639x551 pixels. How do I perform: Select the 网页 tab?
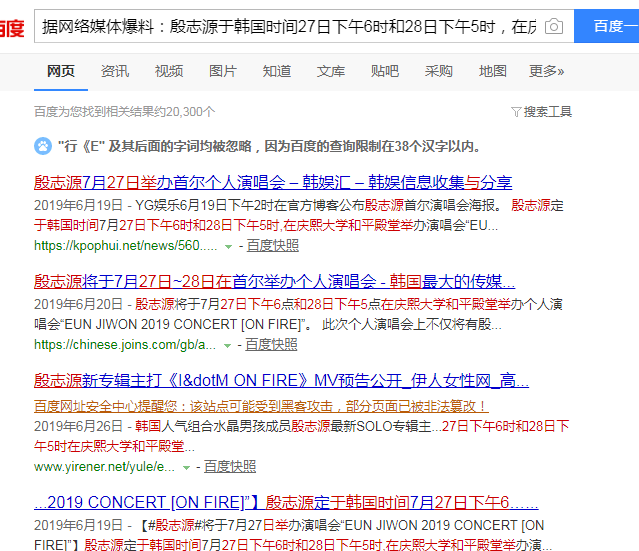point(61,71)
